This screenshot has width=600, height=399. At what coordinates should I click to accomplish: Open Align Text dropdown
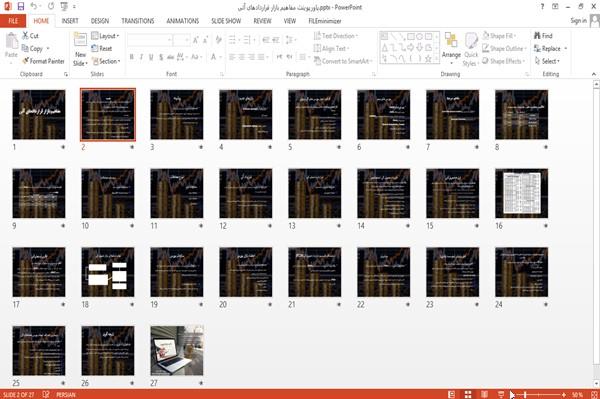[x=331, y=48]
